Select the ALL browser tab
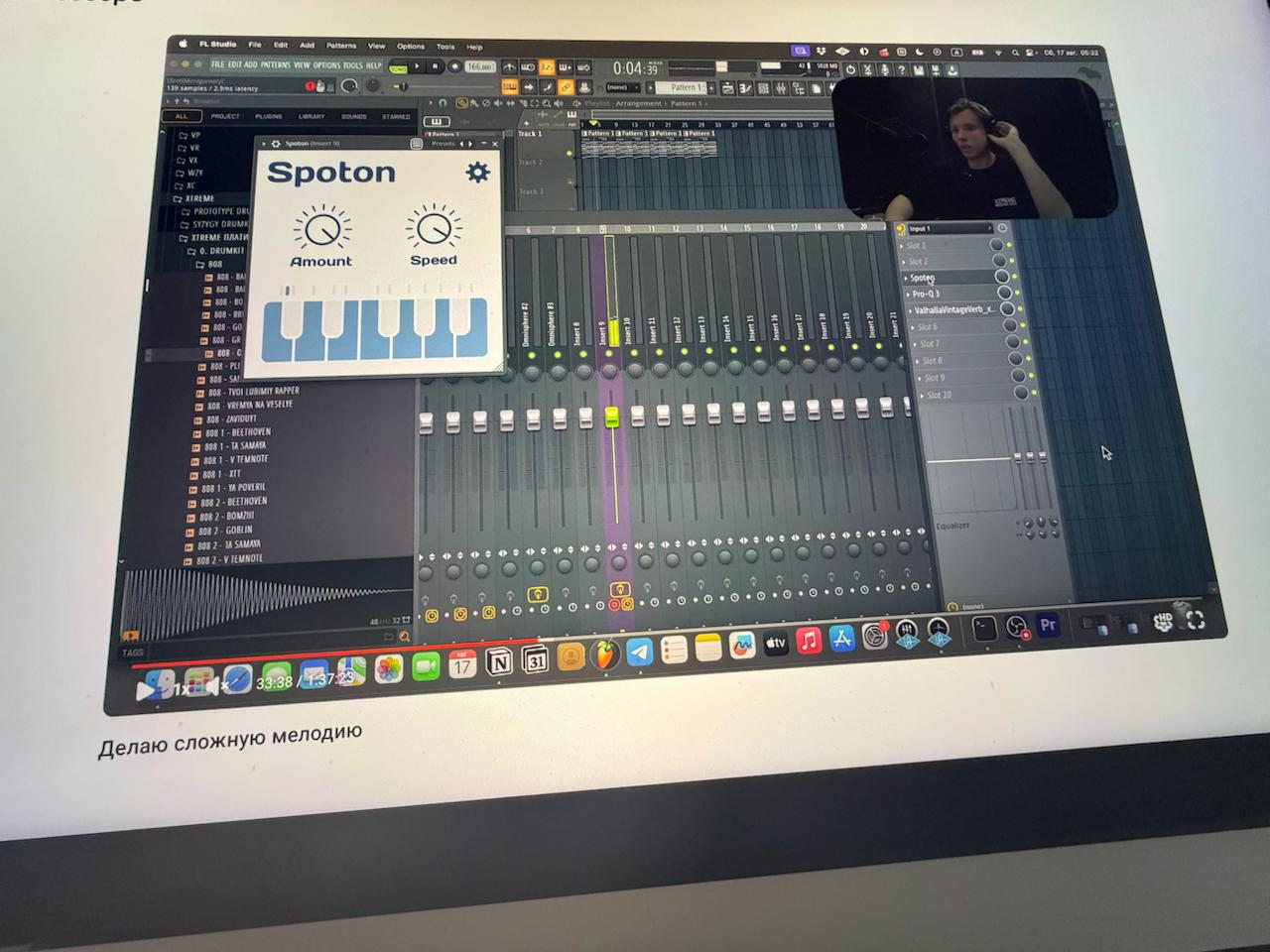Screen dimensions: 1270x952 (x=181, y=115)
